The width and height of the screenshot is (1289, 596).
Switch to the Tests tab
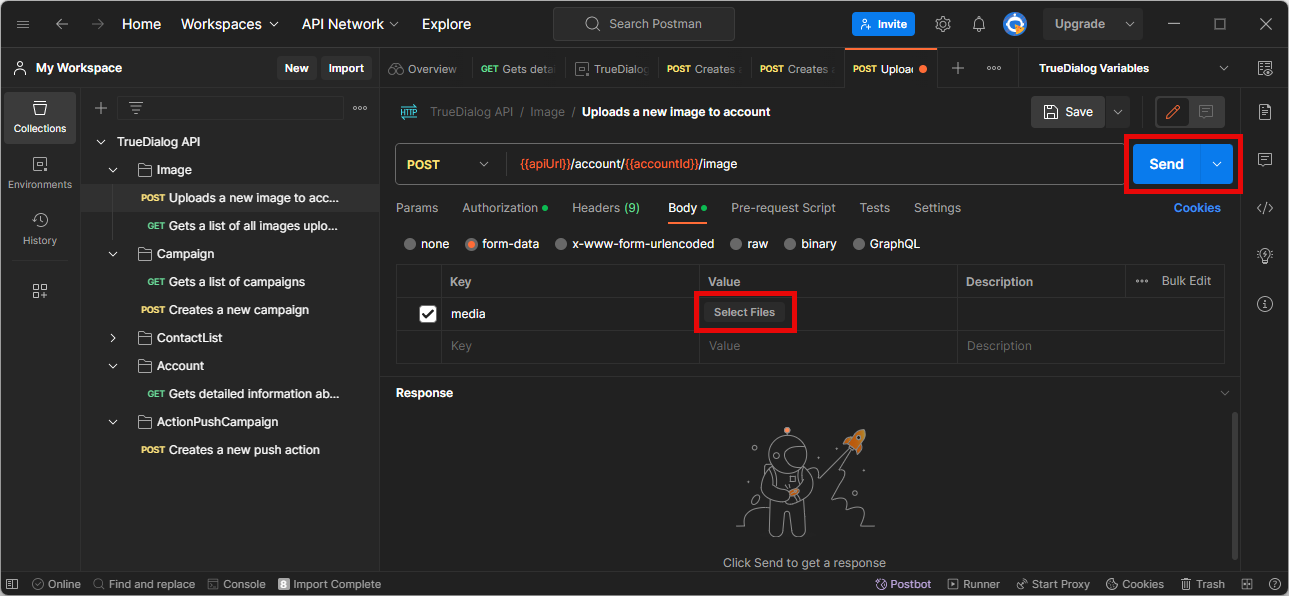874,208
